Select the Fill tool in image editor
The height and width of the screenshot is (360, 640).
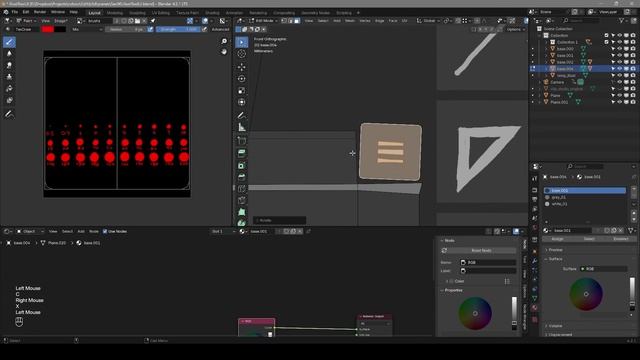[x=9, y=89]
